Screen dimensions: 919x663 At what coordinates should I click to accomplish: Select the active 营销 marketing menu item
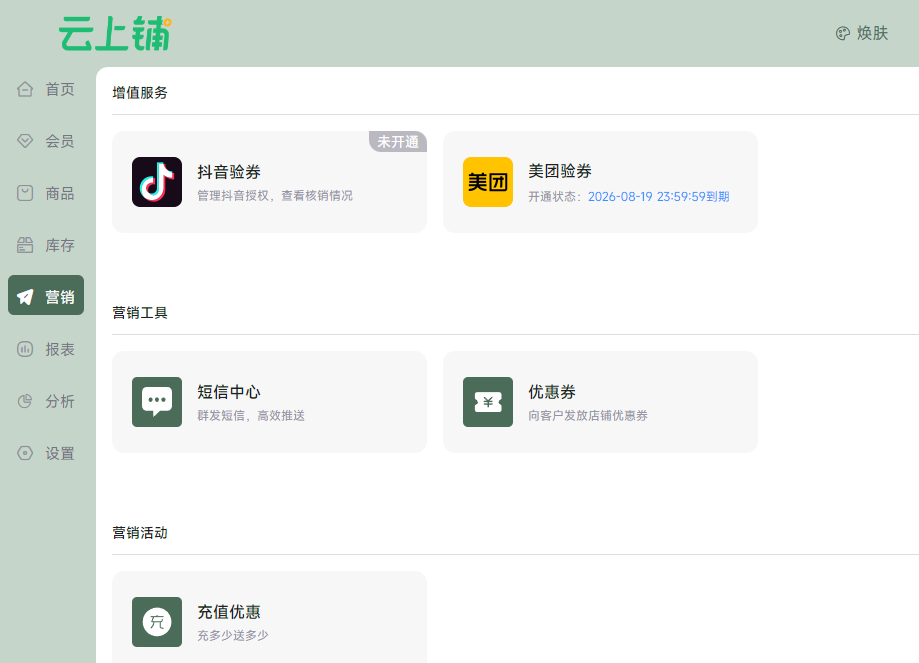[46, 296]
